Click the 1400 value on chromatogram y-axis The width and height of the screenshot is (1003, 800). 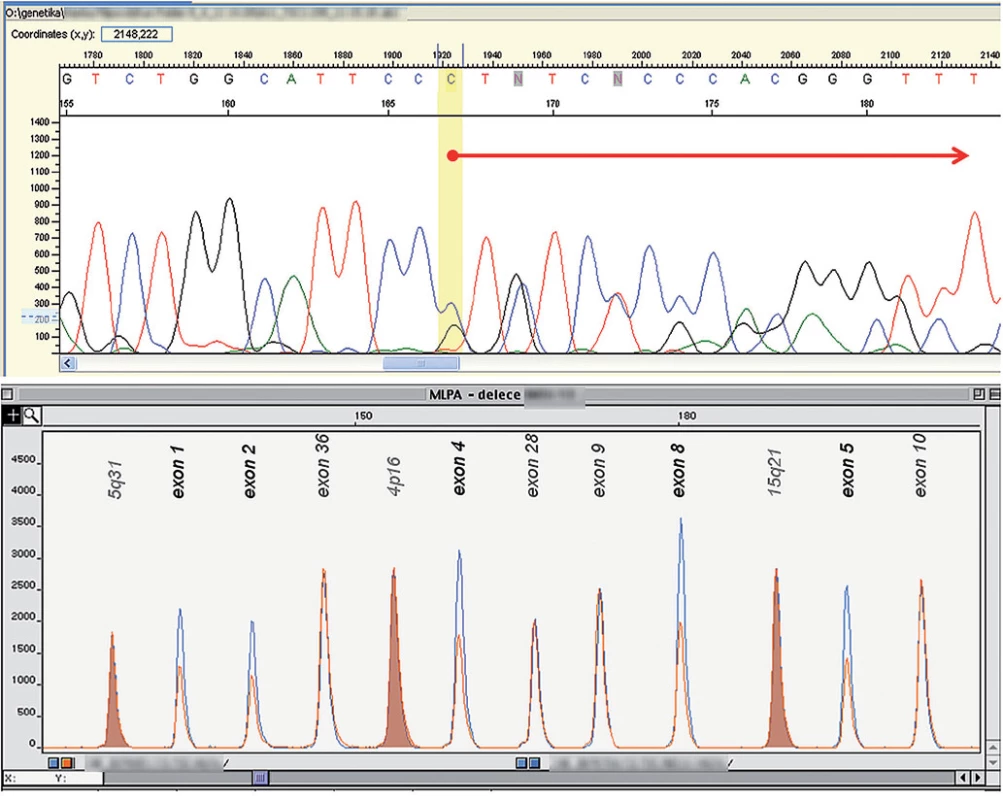coord(40,122)
